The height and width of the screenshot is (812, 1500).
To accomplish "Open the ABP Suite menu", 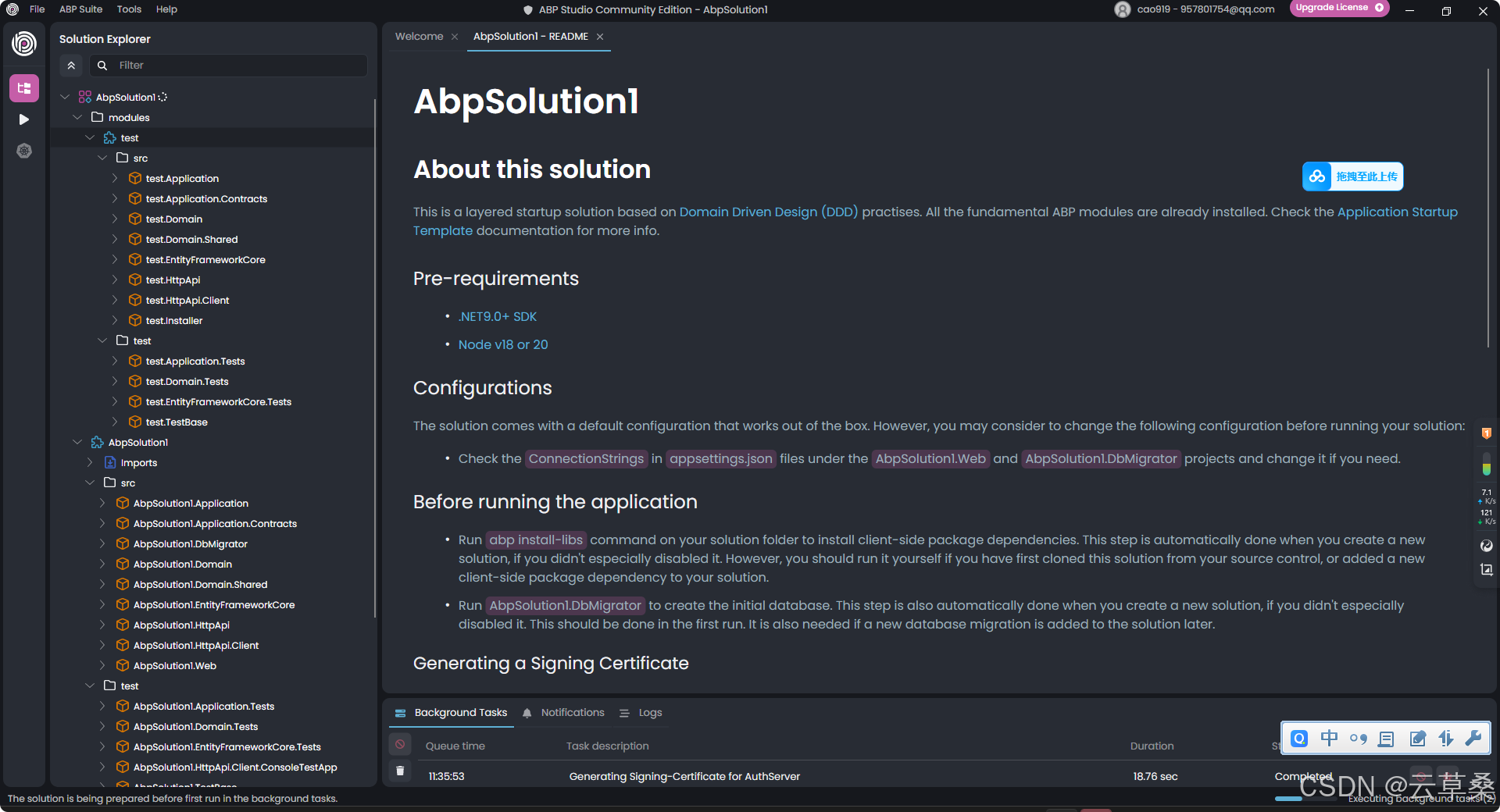I will click(80, 9).
